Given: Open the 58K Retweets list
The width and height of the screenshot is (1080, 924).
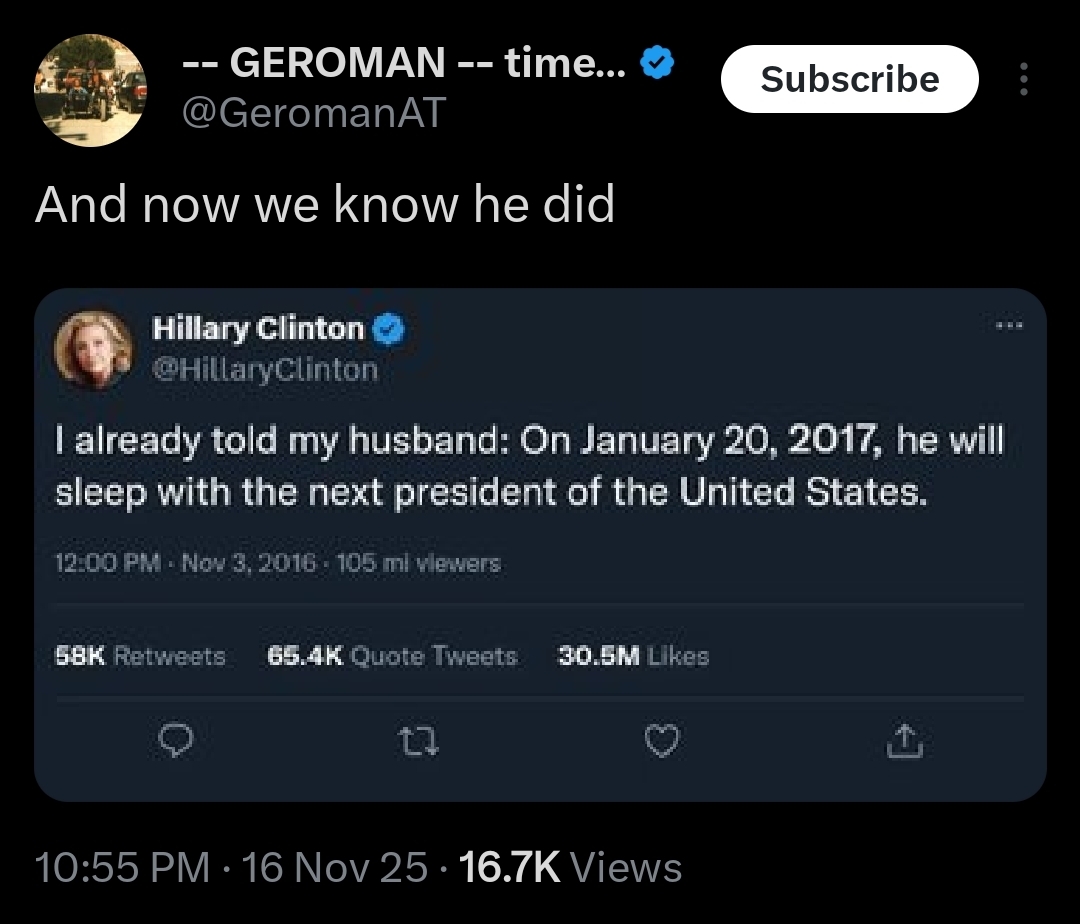Looking at the screenshot, I should point(141,655).
